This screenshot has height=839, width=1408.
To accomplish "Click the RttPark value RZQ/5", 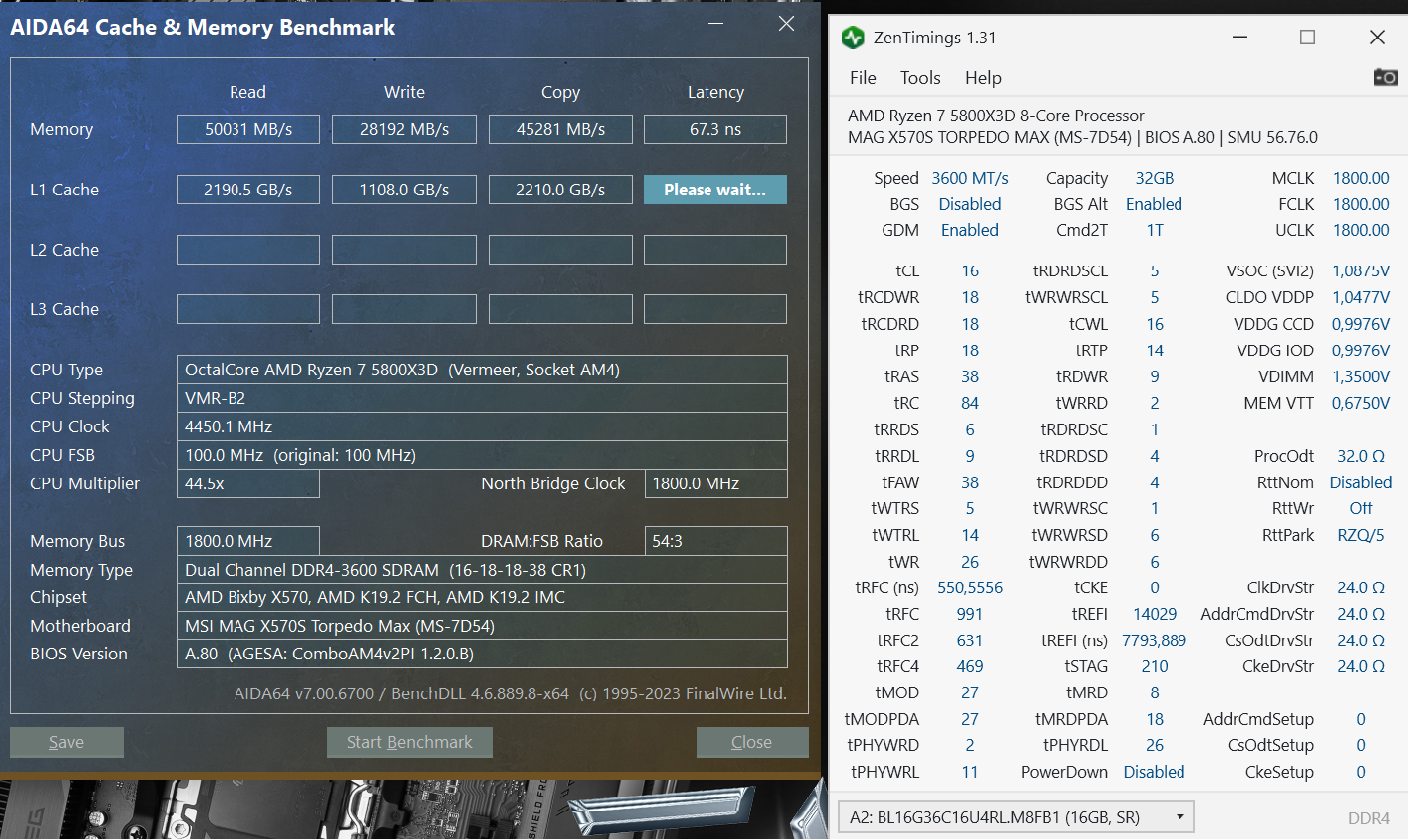I will 1361,535.
